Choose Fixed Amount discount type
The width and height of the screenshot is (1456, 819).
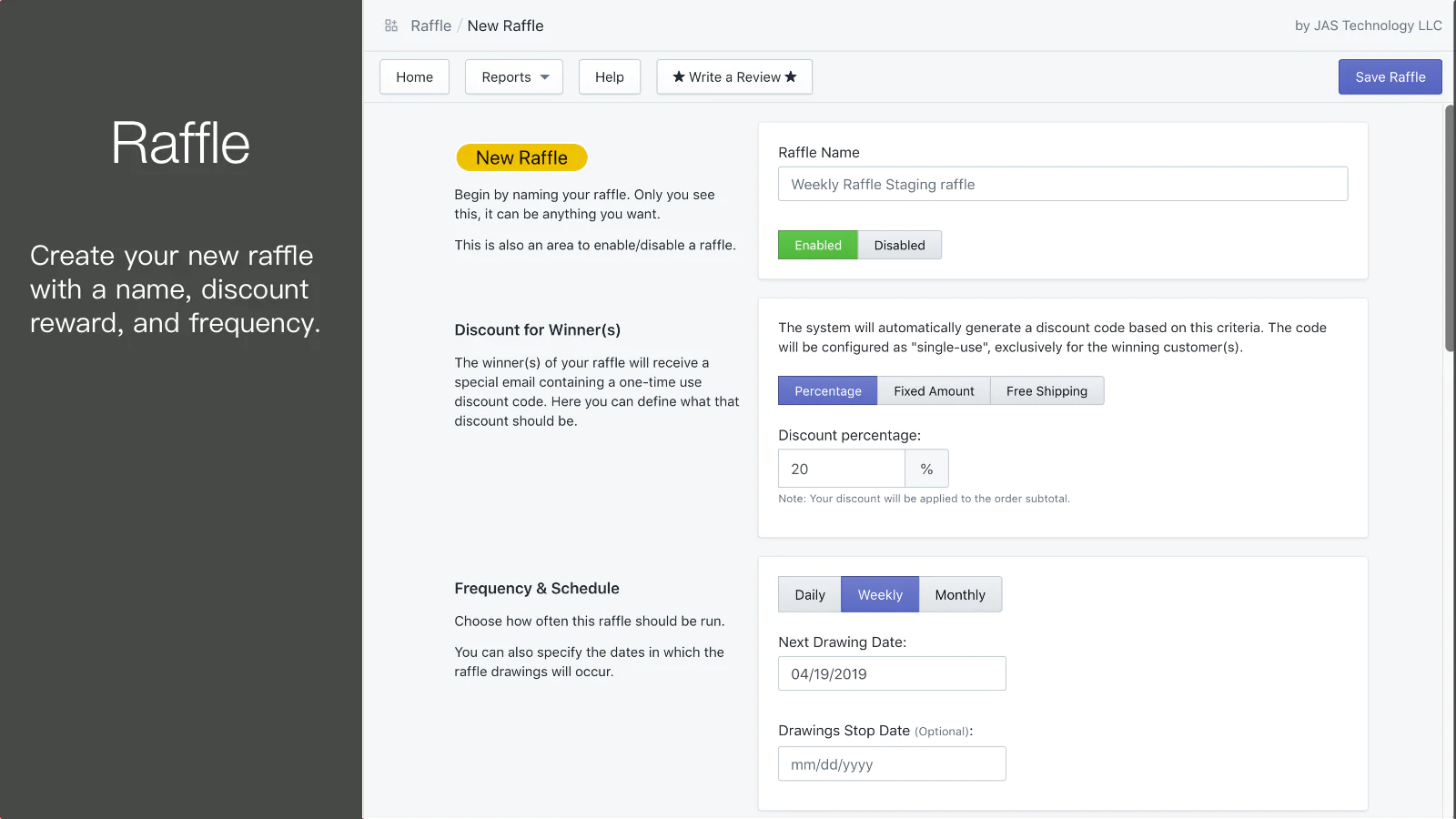click(x=934, y=391)
